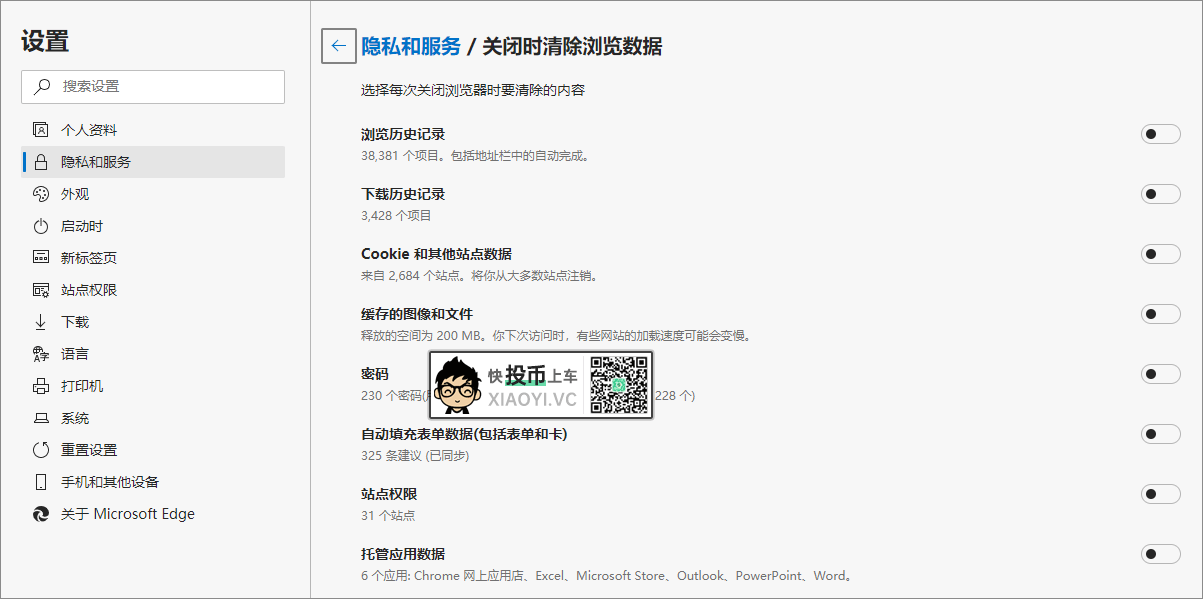Click the 新标签页 icon in sidebar

click(x=41, y=258)
